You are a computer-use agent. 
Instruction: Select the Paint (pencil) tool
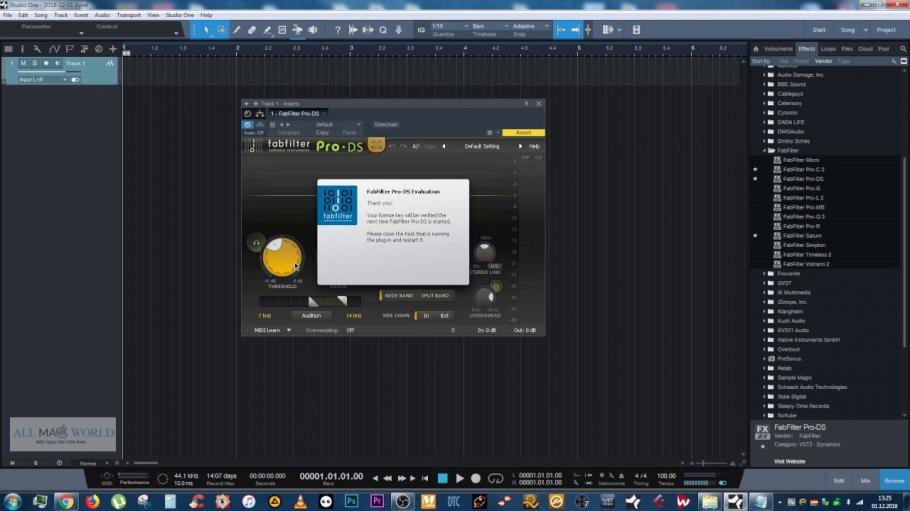[237, 30]
